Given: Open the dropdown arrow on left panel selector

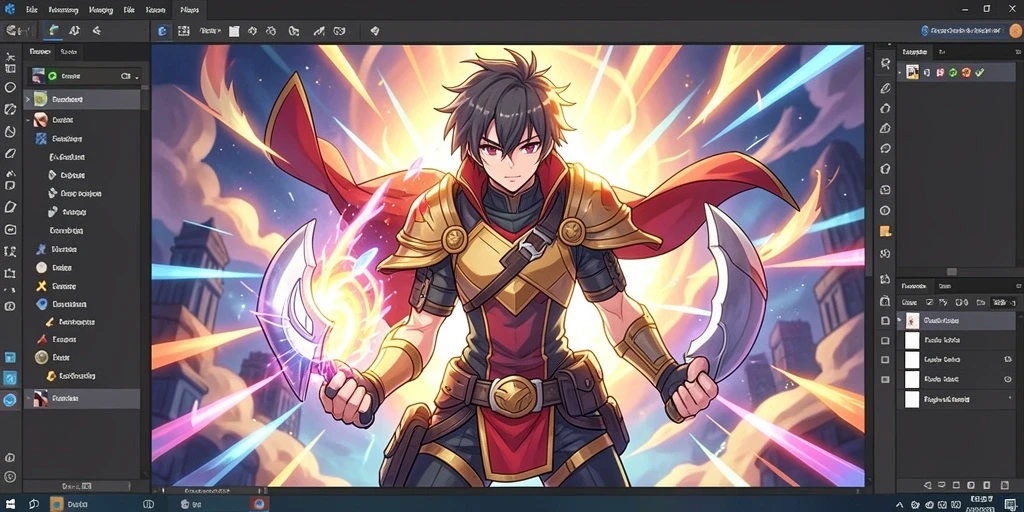Looking at the screenshot, I should coord(136,77).
